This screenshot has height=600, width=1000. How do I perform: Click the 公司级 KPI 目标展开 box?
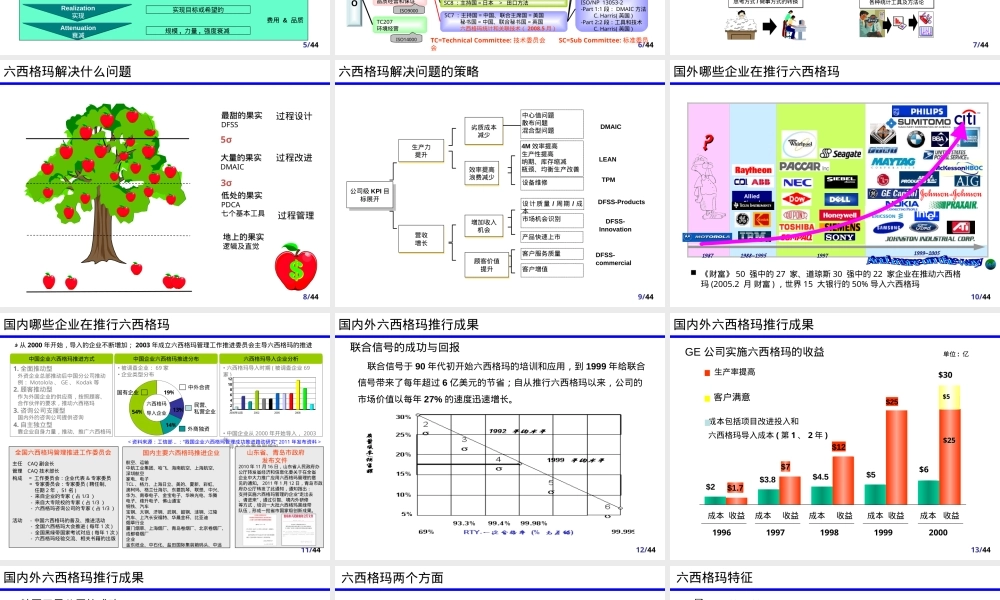[369, 195]
